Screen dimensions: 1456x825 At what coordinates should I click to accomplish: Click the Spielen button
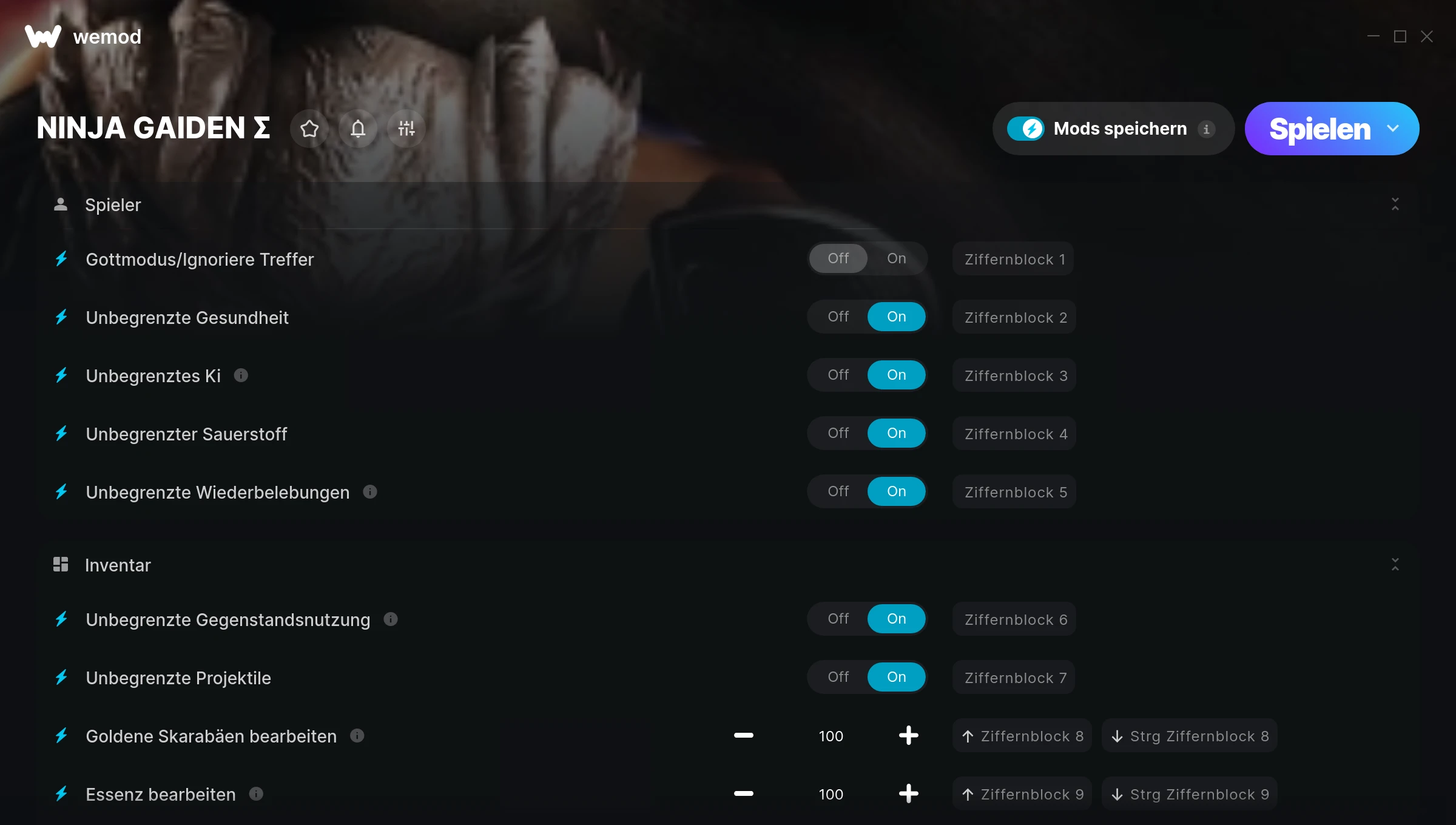[x=1319, y=129]
